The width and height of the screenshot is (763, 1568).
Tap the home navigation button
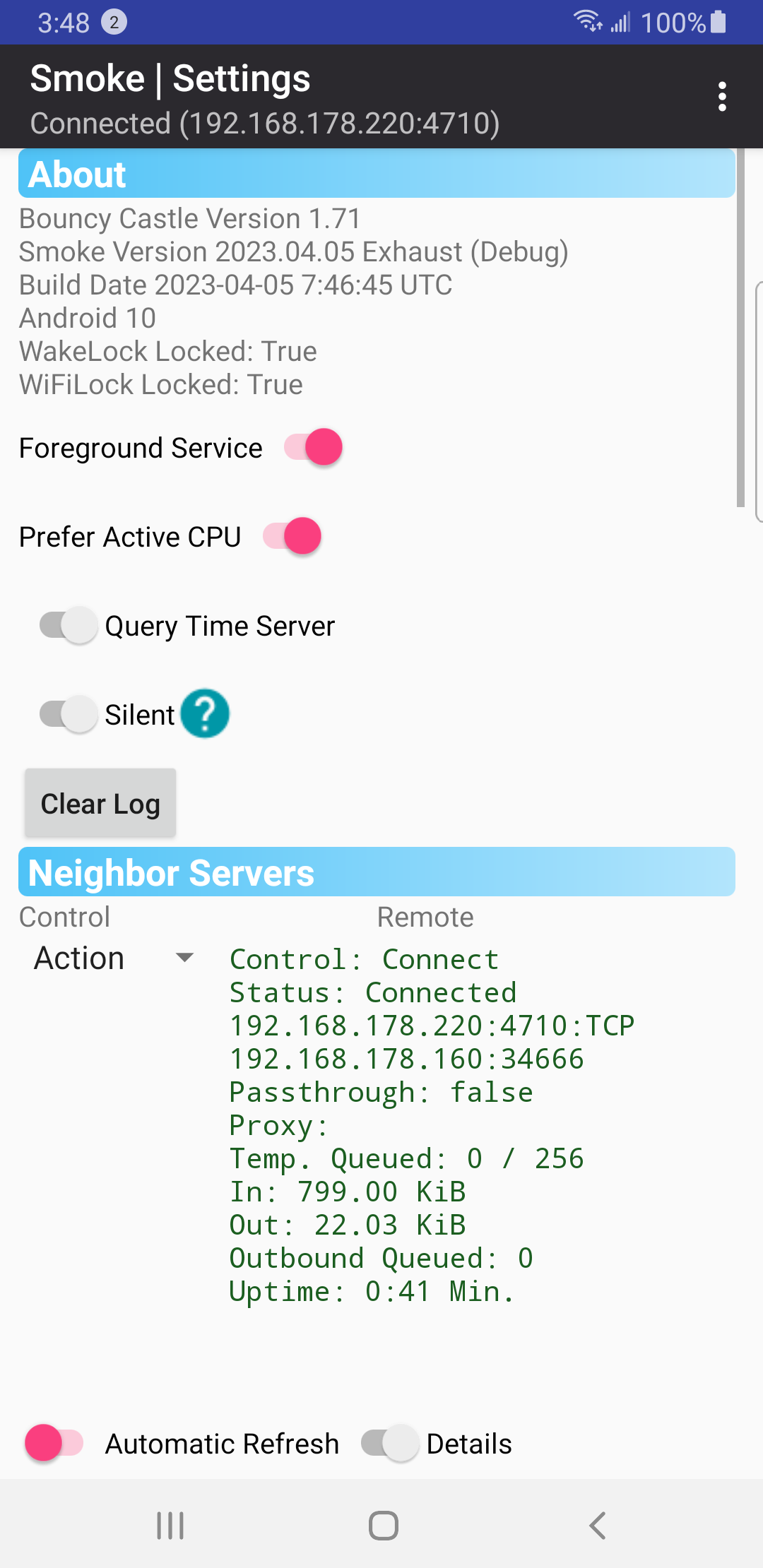[381, 1526]
